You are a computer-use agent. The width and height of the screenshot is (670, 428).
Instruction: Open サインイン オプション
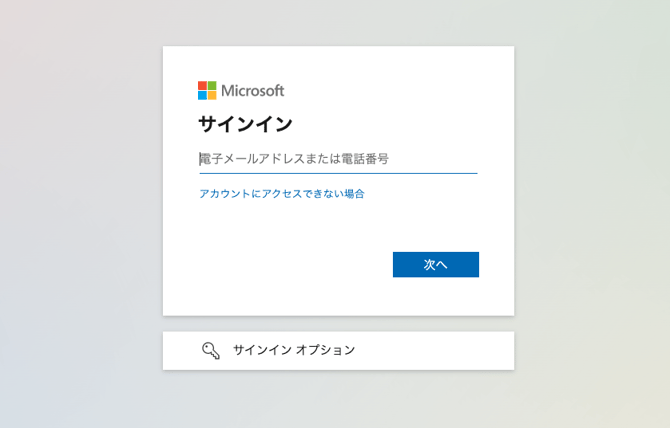click(x=338, y=351)
